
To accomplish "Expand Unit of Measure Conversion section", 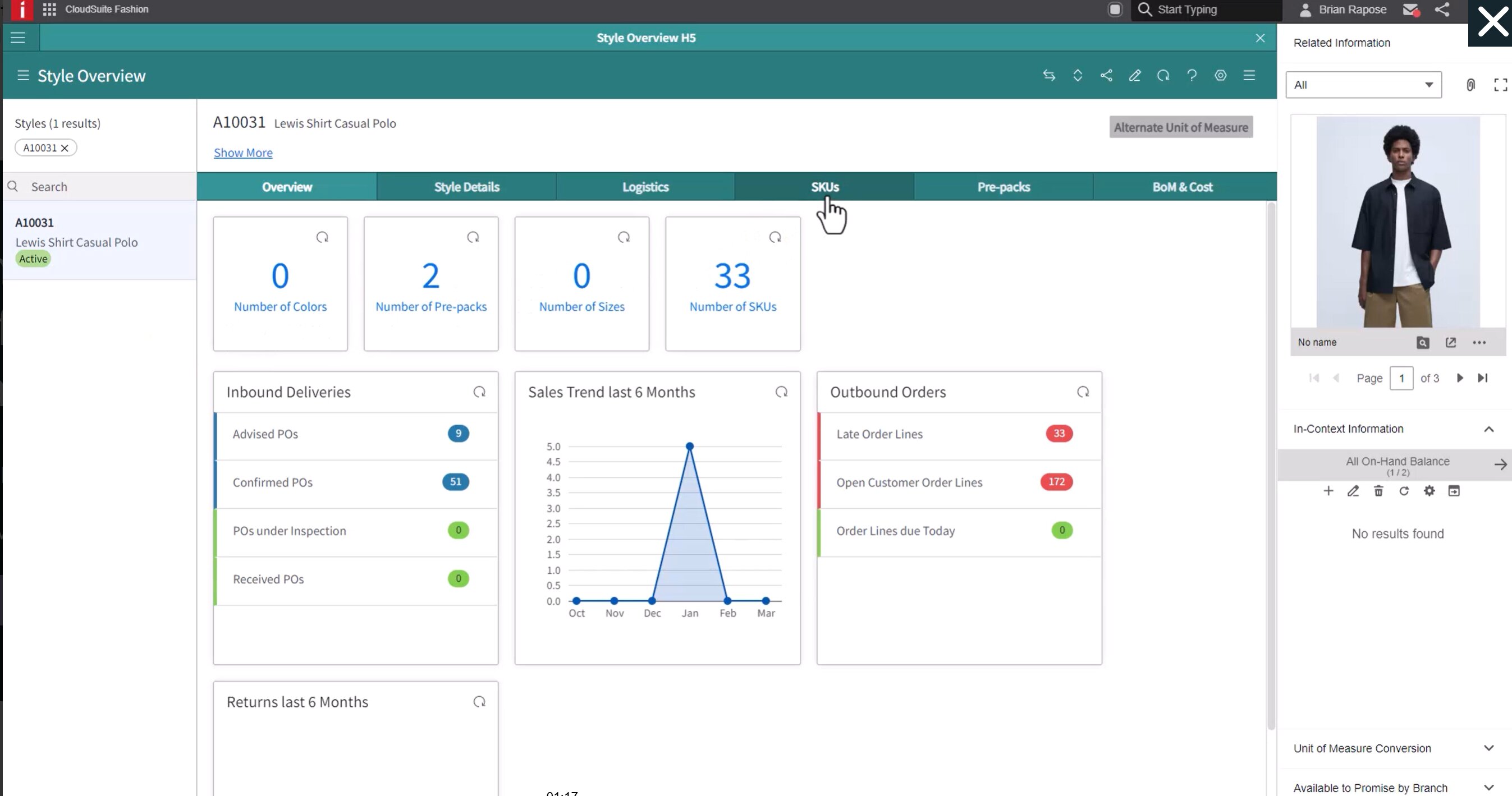I will 1488,748.
